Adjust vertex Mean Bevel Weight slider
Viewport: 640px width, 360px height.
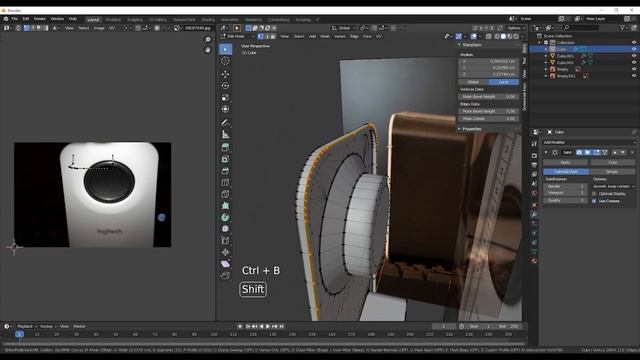489,97
